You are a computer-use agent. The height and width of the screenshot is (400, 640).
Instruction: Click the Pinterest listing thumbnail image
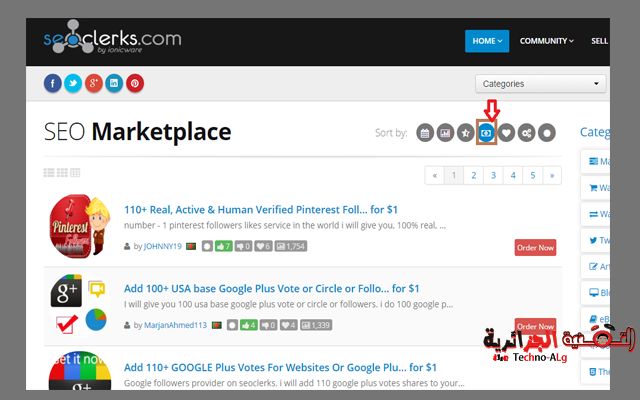[x=80, y=227]
